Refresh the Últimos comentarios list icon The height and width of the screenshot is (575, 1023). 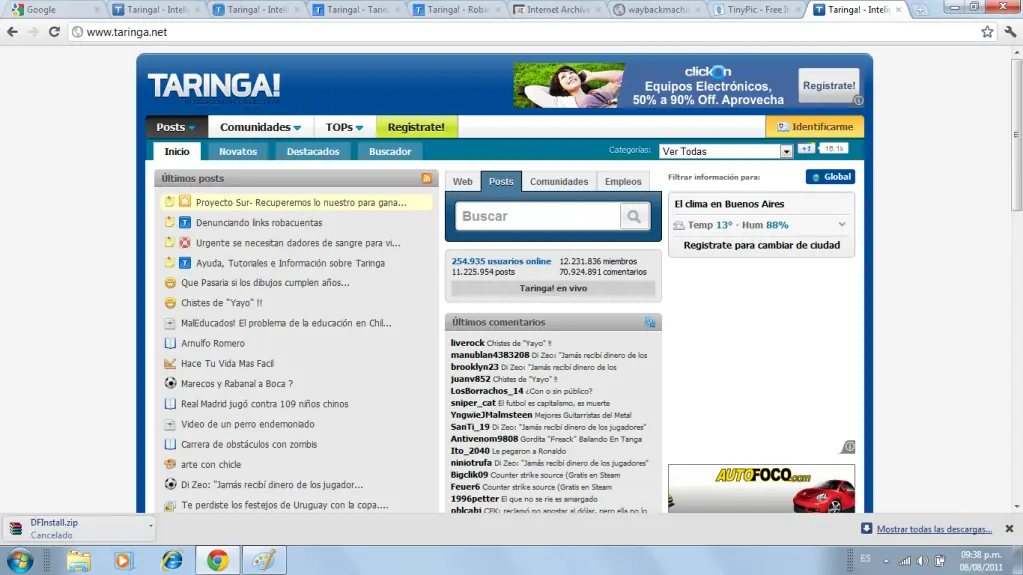point(650,322)
